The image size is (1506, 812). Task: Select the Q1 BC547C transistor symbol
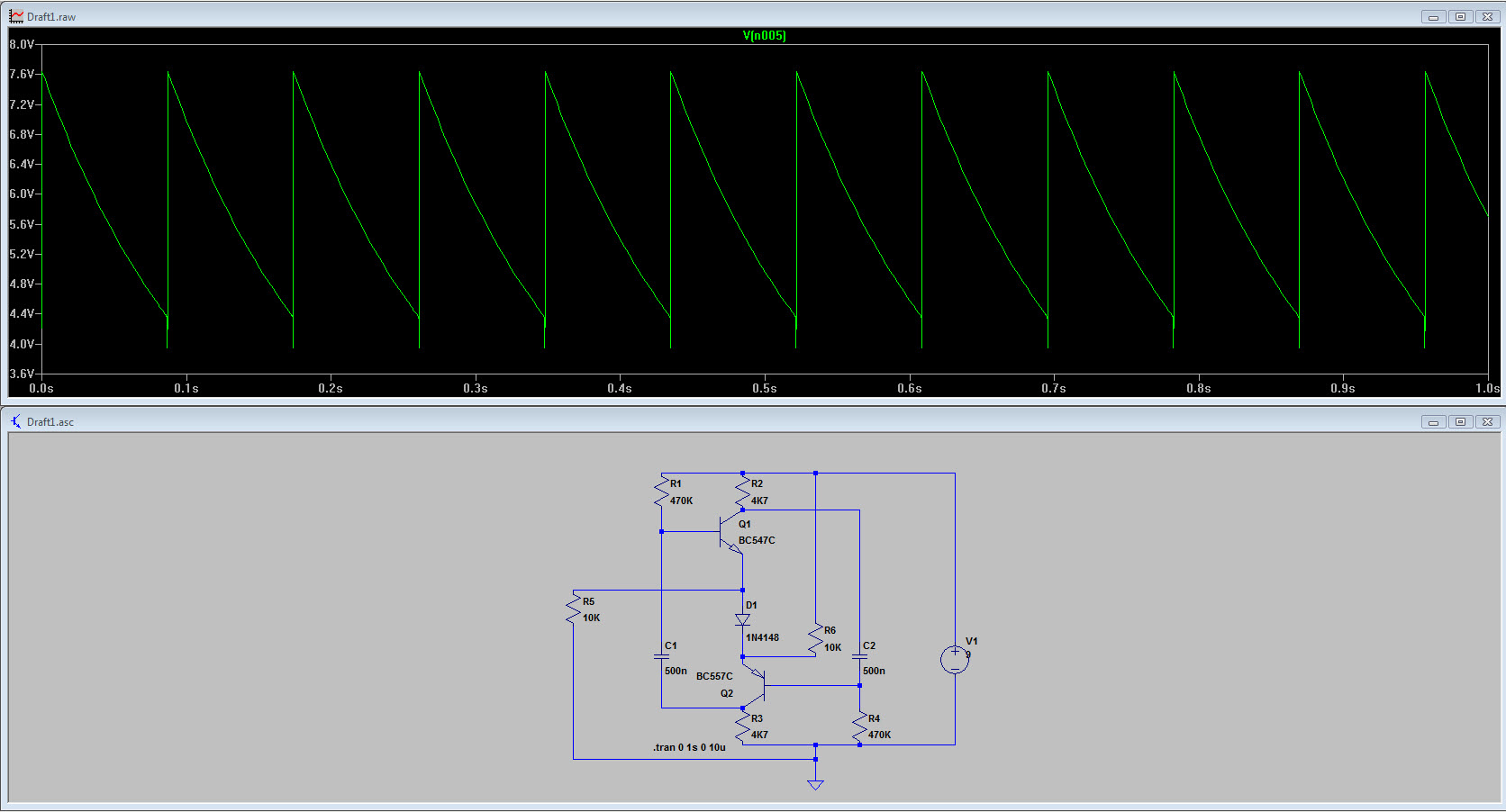point(731,532)
